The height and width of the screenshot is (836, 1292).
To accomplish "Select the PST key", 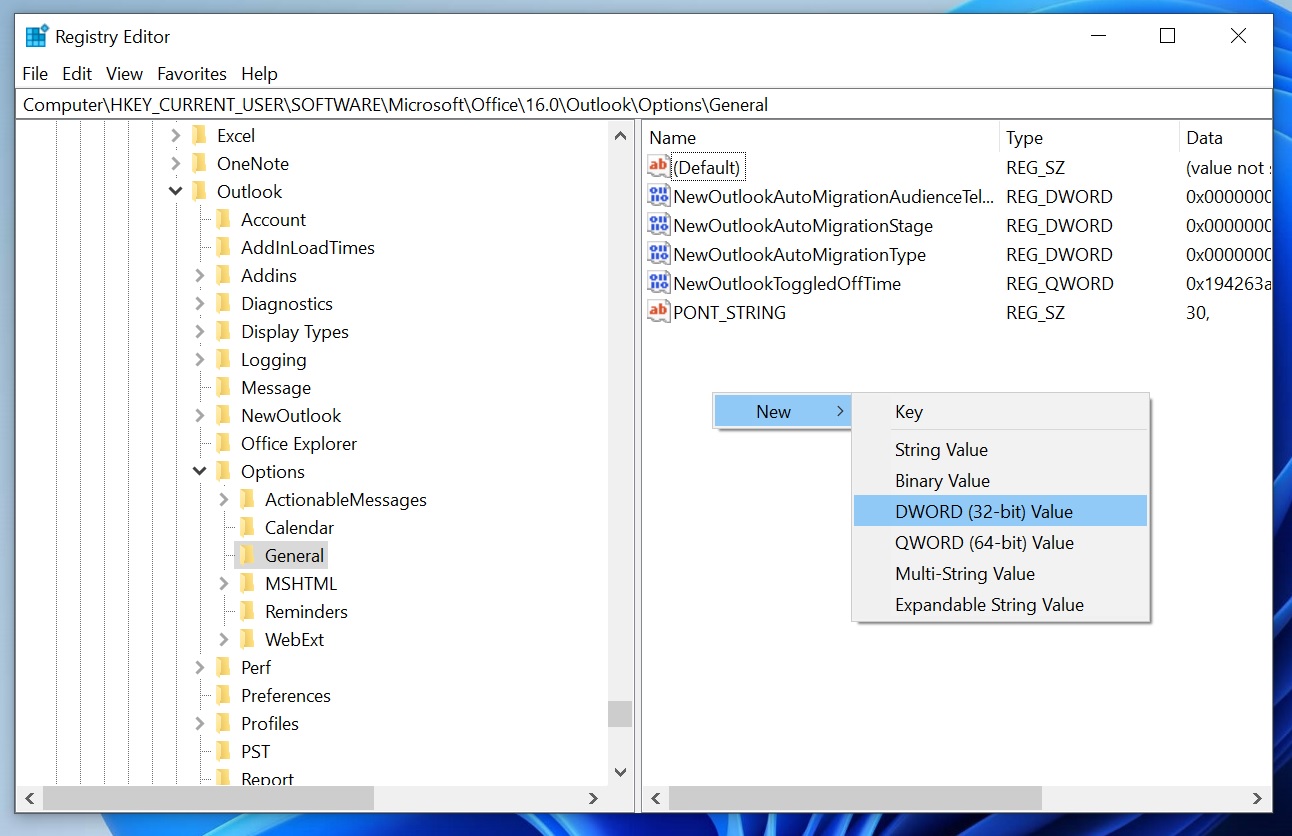I will coord(255,752).
